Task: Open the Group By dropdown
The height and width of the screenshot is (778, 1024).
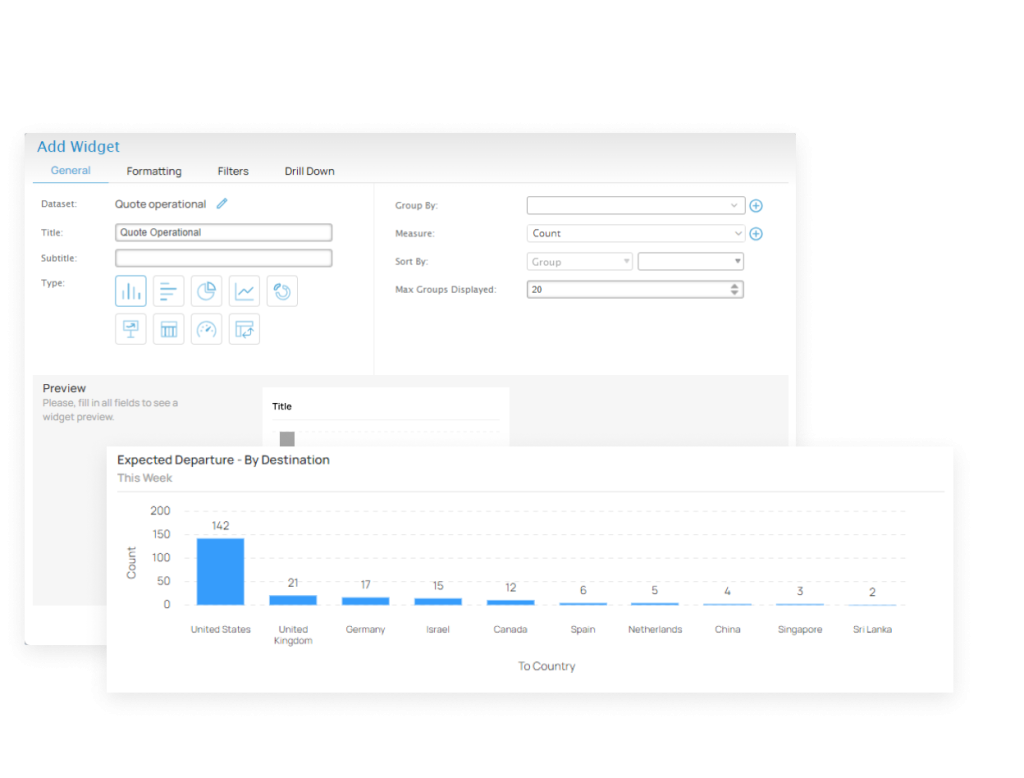Action: 635,205
